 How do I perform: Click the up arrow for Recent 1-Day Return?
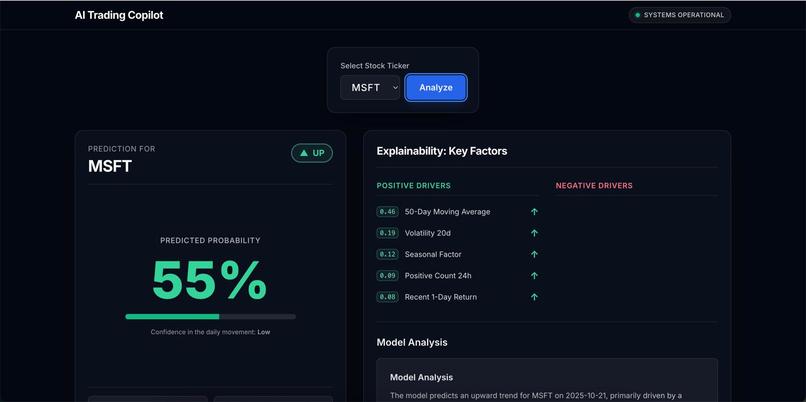[x=534, y=297]
